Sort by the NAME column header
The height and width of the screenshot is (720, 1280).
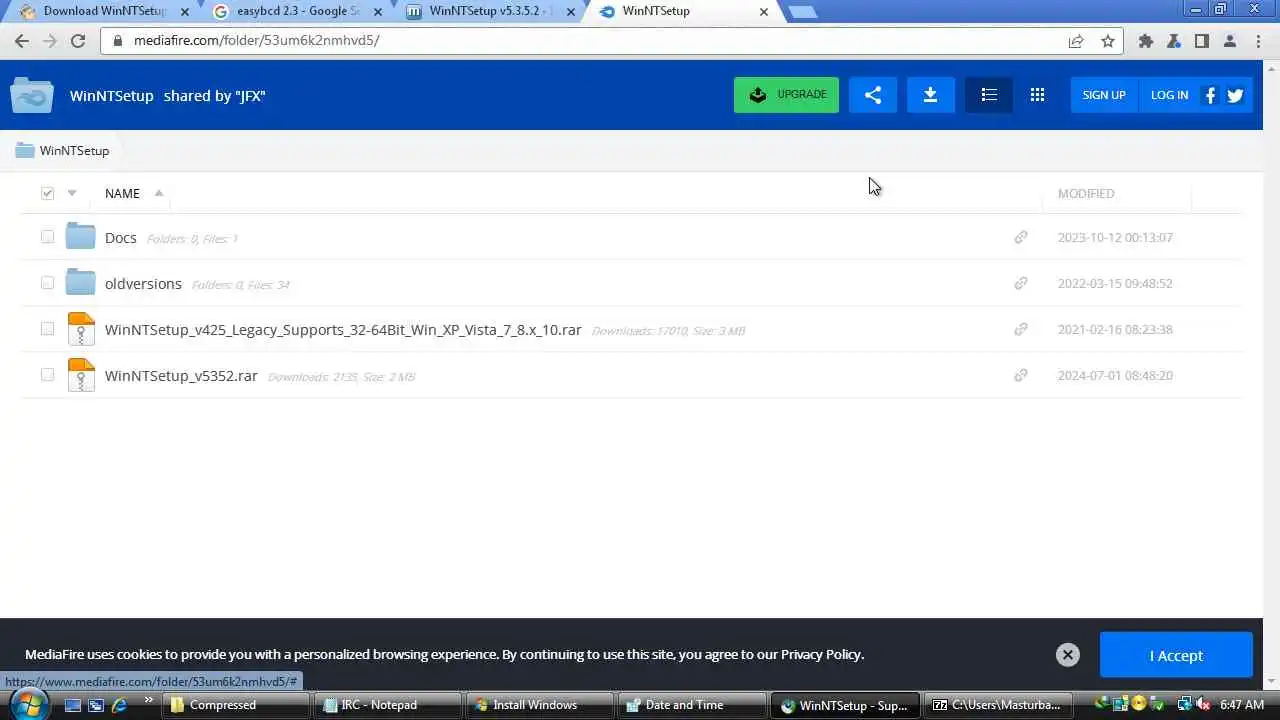(122, 194)
